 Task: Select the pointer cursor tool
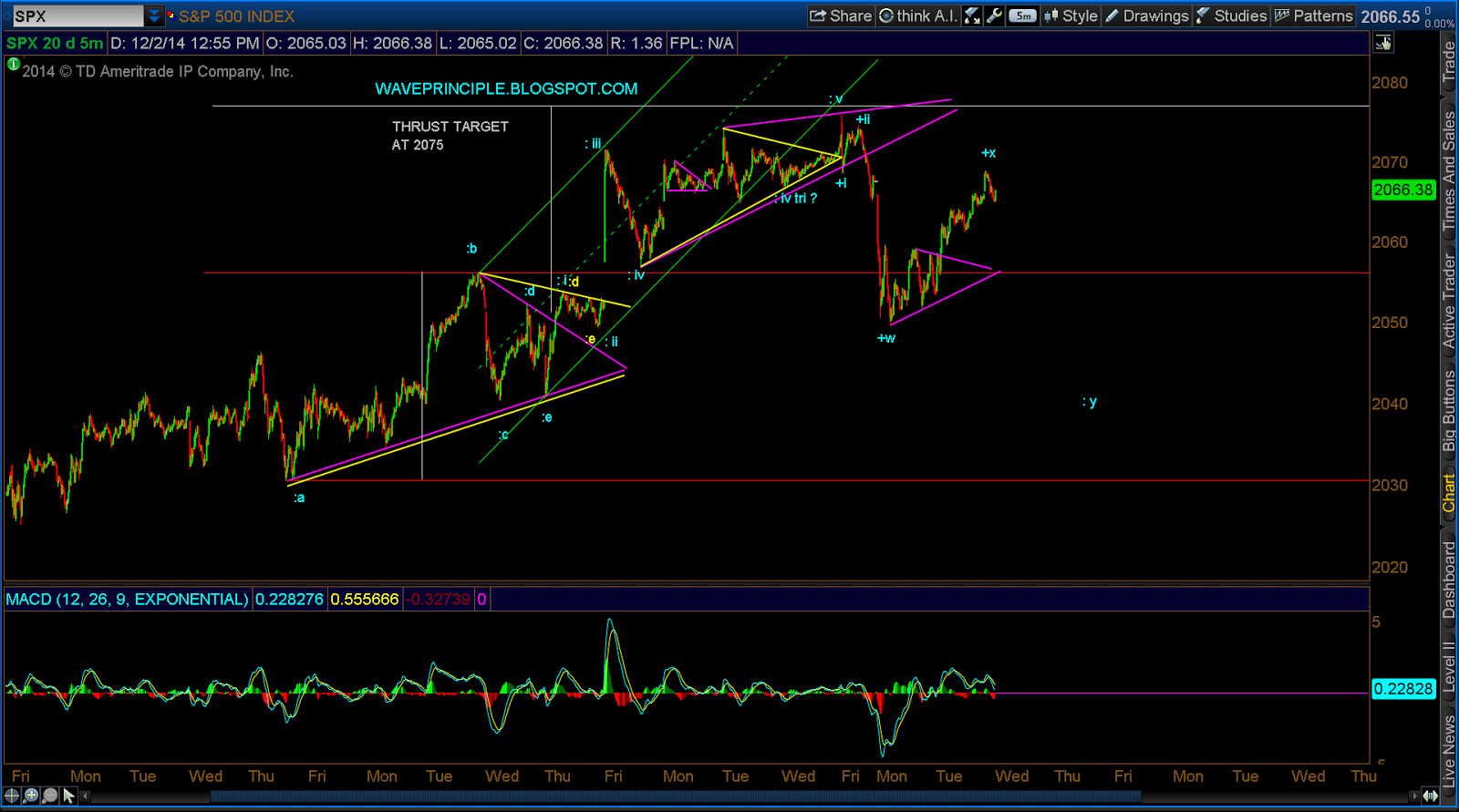68,796
